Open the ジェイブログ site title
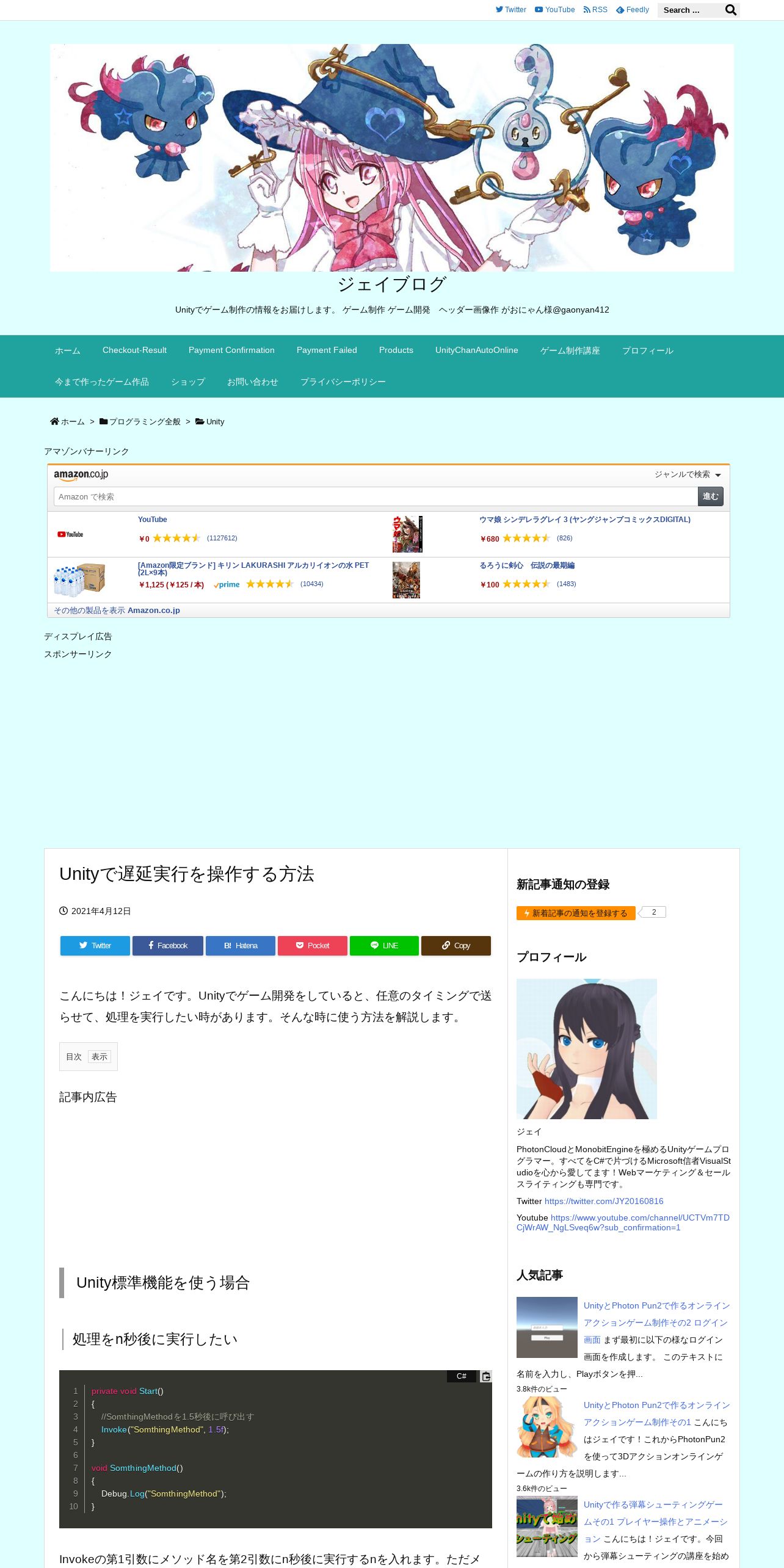This screenshot has height=1568, width=784. pyautogui.click(x=392, y=284)
